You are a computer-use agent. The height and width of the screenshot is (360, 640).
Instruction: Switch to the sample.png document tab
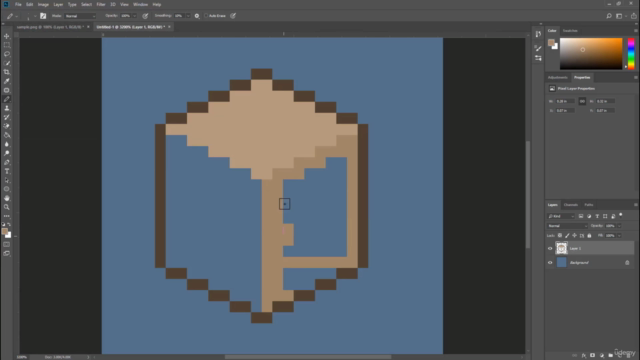click(x=50, y=27)
